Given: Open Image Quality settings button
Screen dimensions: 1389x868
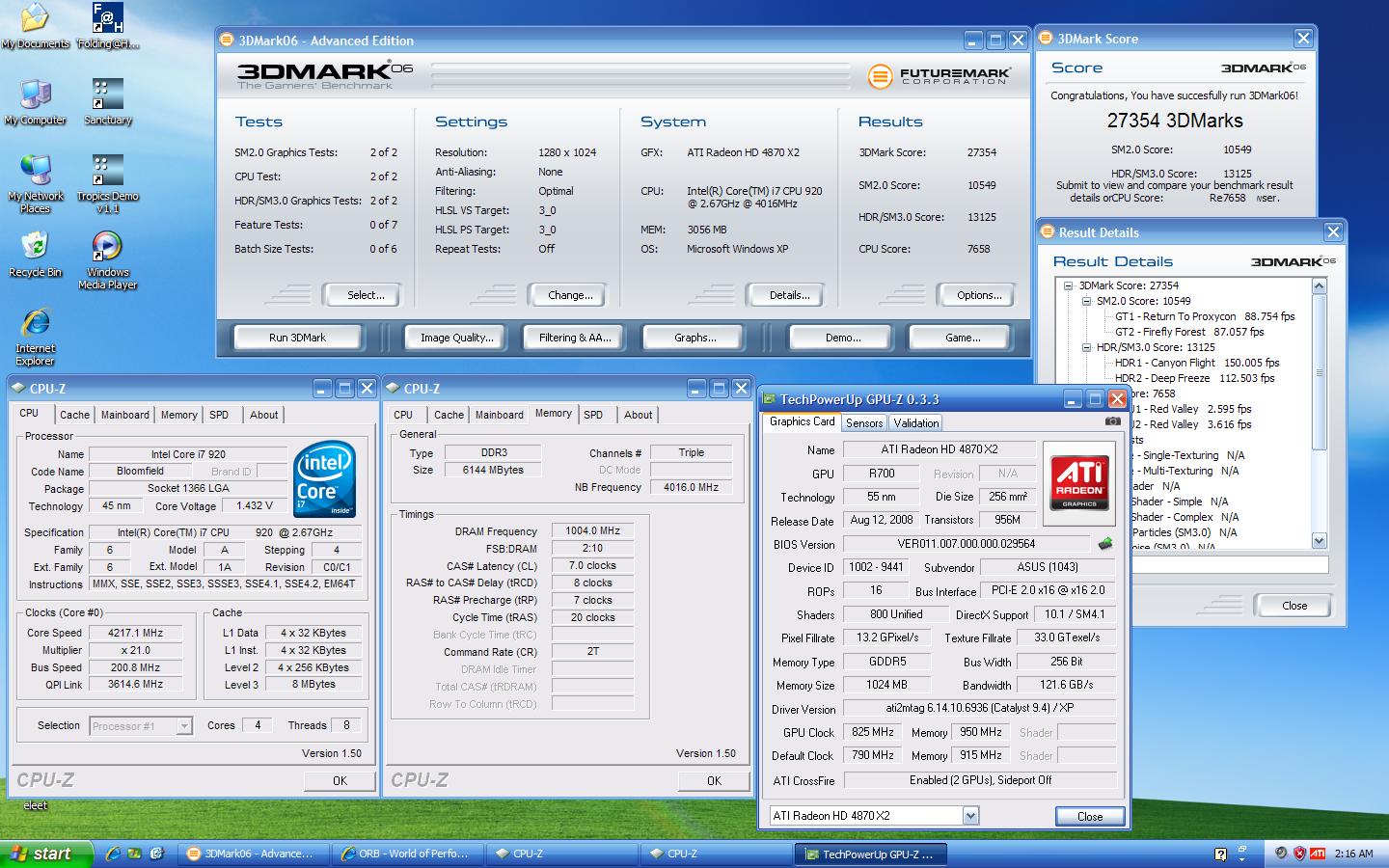Looking at the screenshot, I should point(456,338).
